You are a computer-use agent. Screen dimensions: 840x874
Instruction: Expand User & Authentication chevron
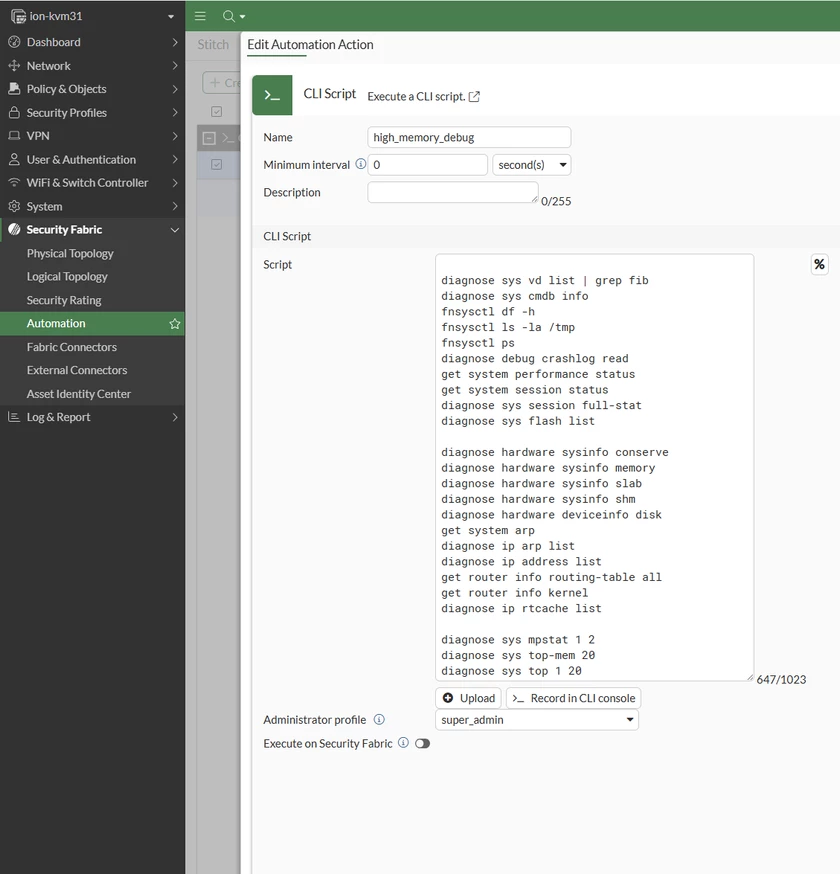click(x=175, y=159)
